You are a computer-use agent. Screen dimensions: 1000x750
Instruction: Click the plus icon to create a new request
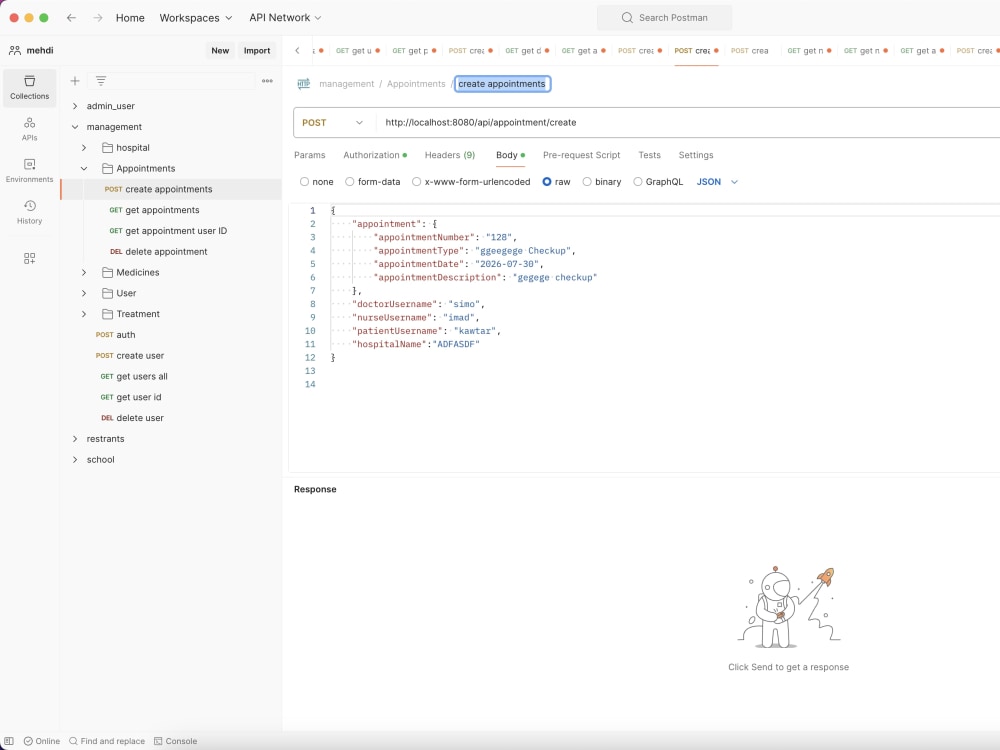pos(75,81)
